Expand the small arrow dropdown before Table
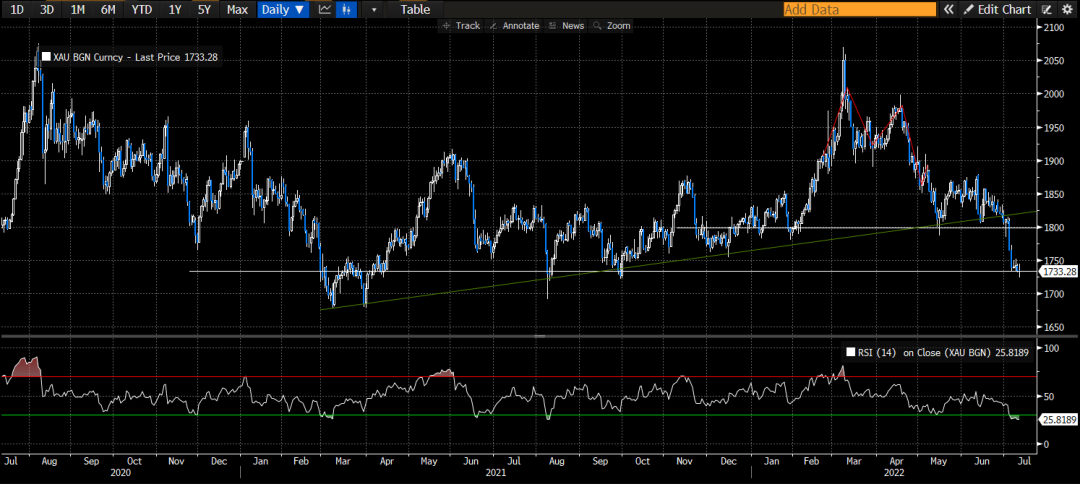The image size is (1080, 484). click(x=375, y=9)
